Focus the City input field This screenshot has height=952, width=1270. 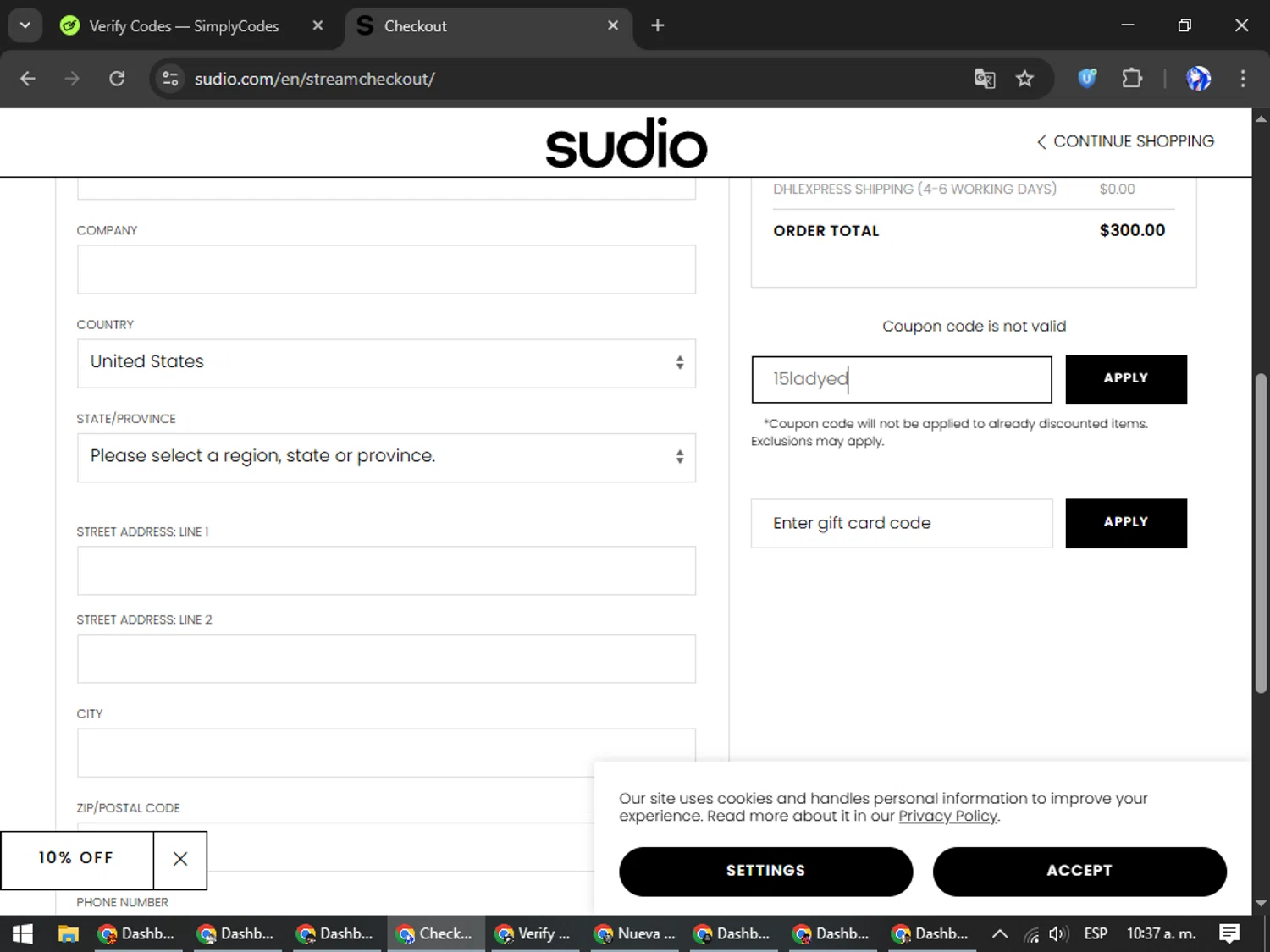click(x=386, y=752)
